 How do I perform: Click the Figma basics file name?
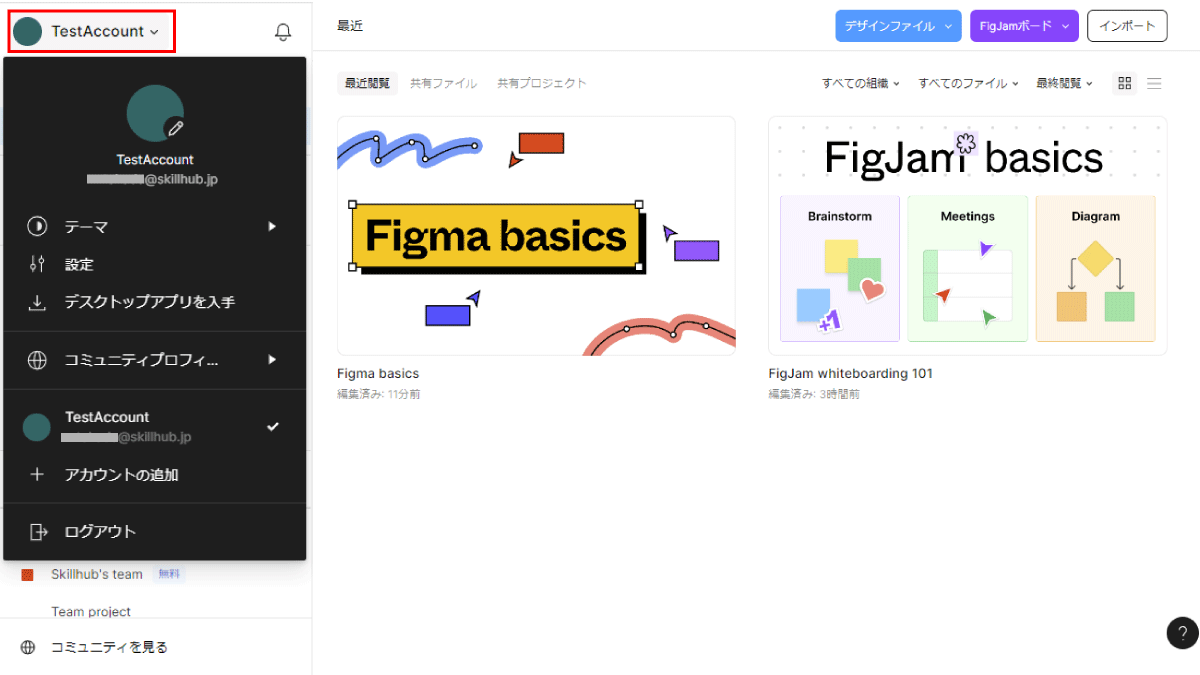click(x=378, y=374)
